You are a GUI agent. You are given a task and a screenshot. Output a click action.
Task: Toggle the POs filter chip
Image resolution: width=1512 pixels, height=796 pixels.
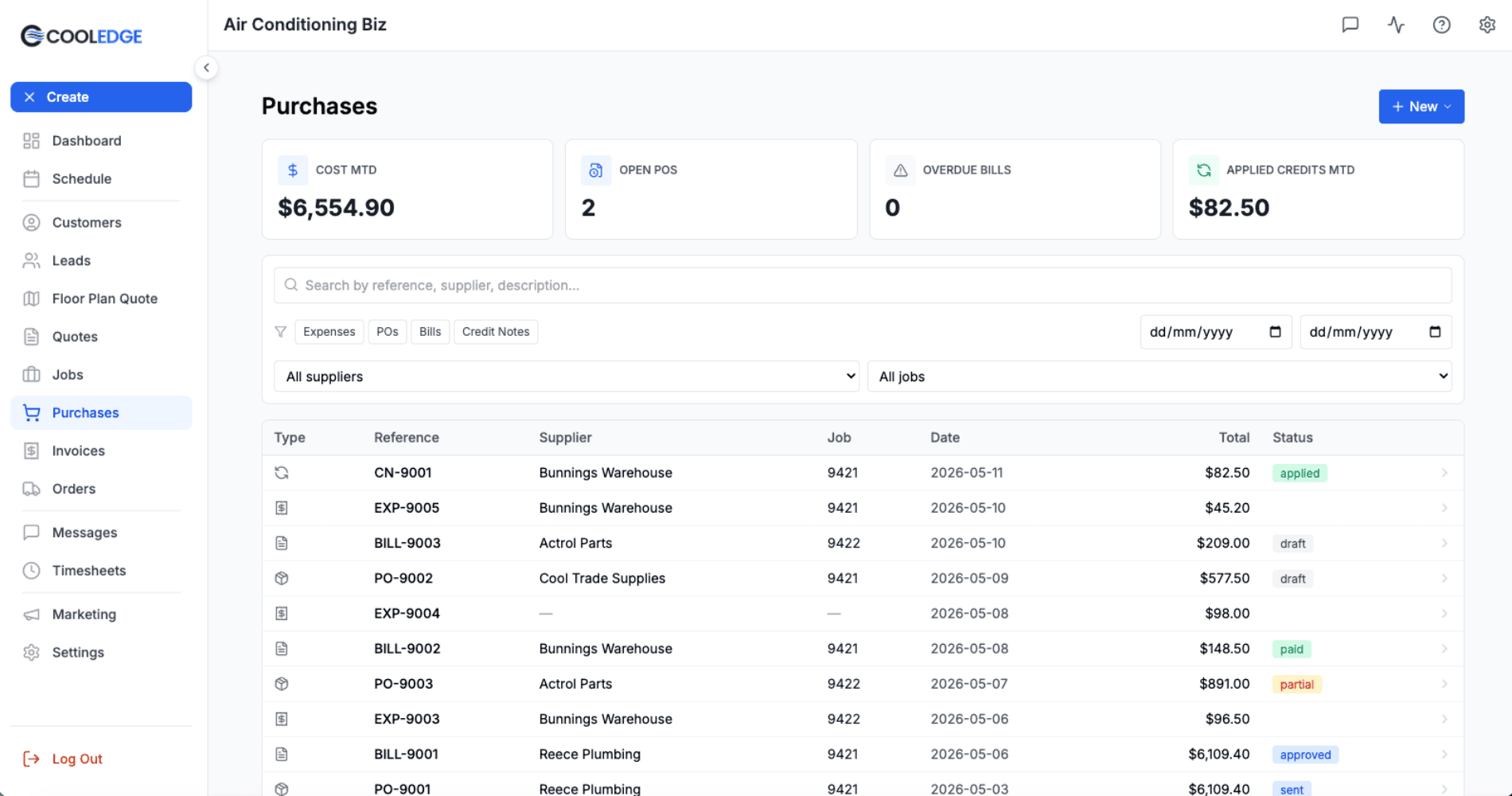(388, 332)
